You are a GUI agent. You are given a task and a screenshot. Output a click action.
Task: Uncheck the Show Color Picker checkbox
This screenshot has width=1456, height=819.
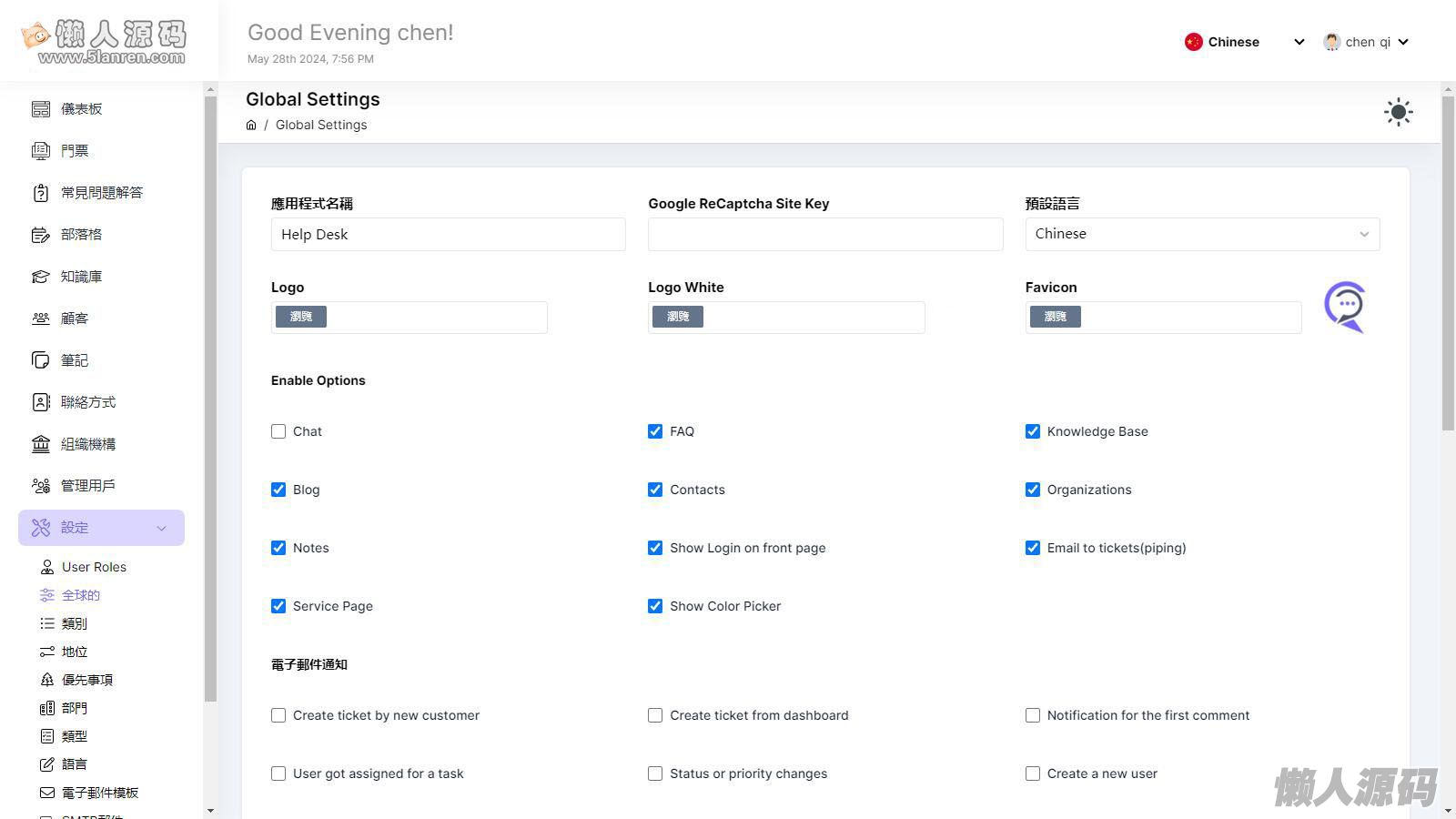(655, 606)
